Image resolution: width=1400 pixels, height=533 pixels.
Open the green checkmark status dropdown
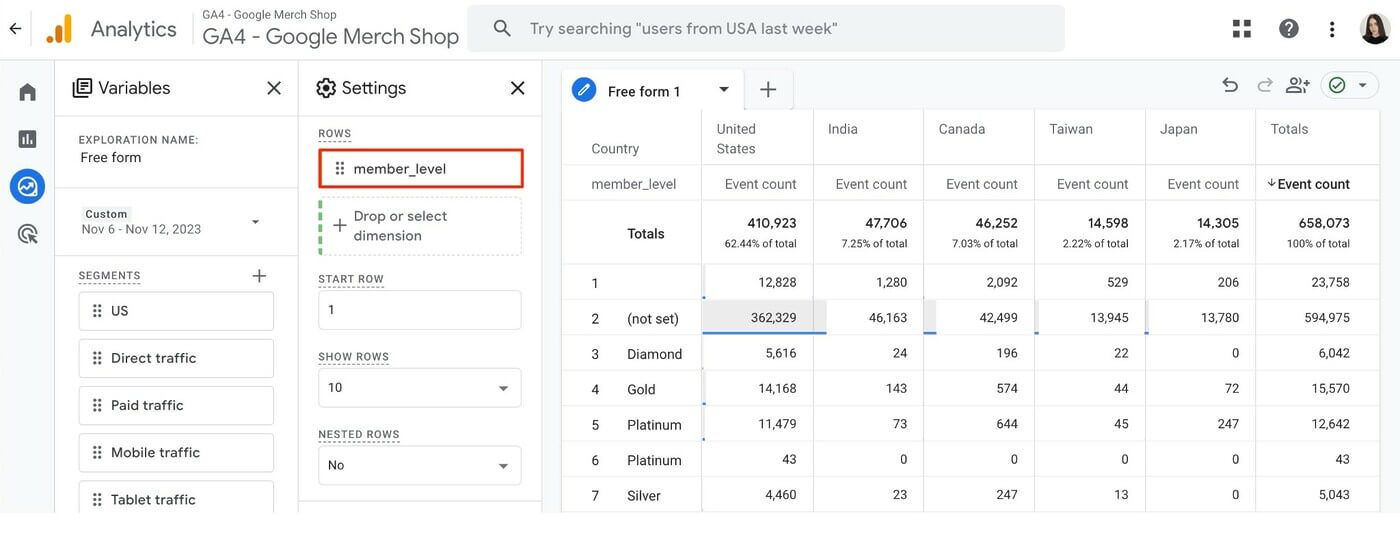1349,86
